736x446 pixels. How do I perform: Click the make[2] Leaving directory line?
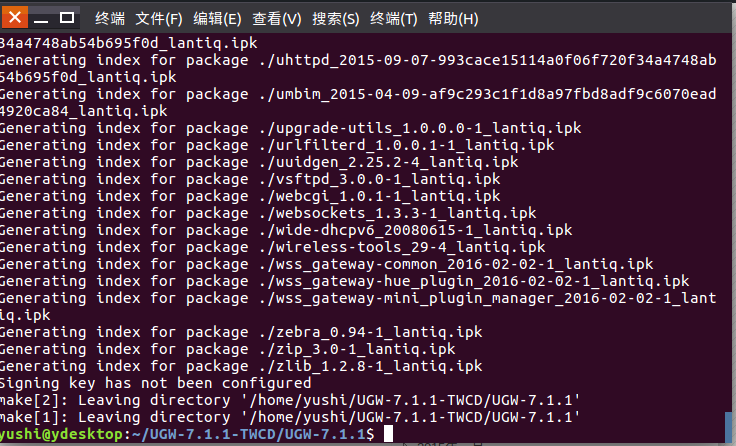[290, 400]
